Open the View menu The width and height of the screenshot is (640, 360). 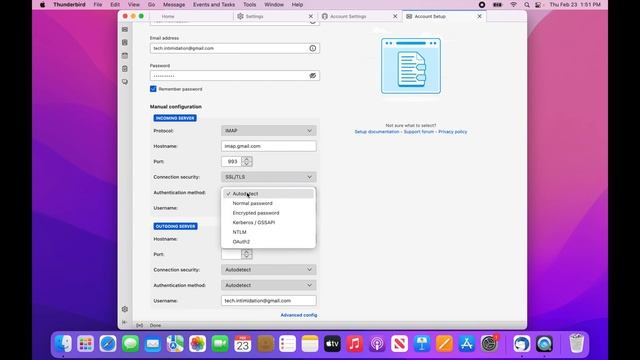pos(133,4)
